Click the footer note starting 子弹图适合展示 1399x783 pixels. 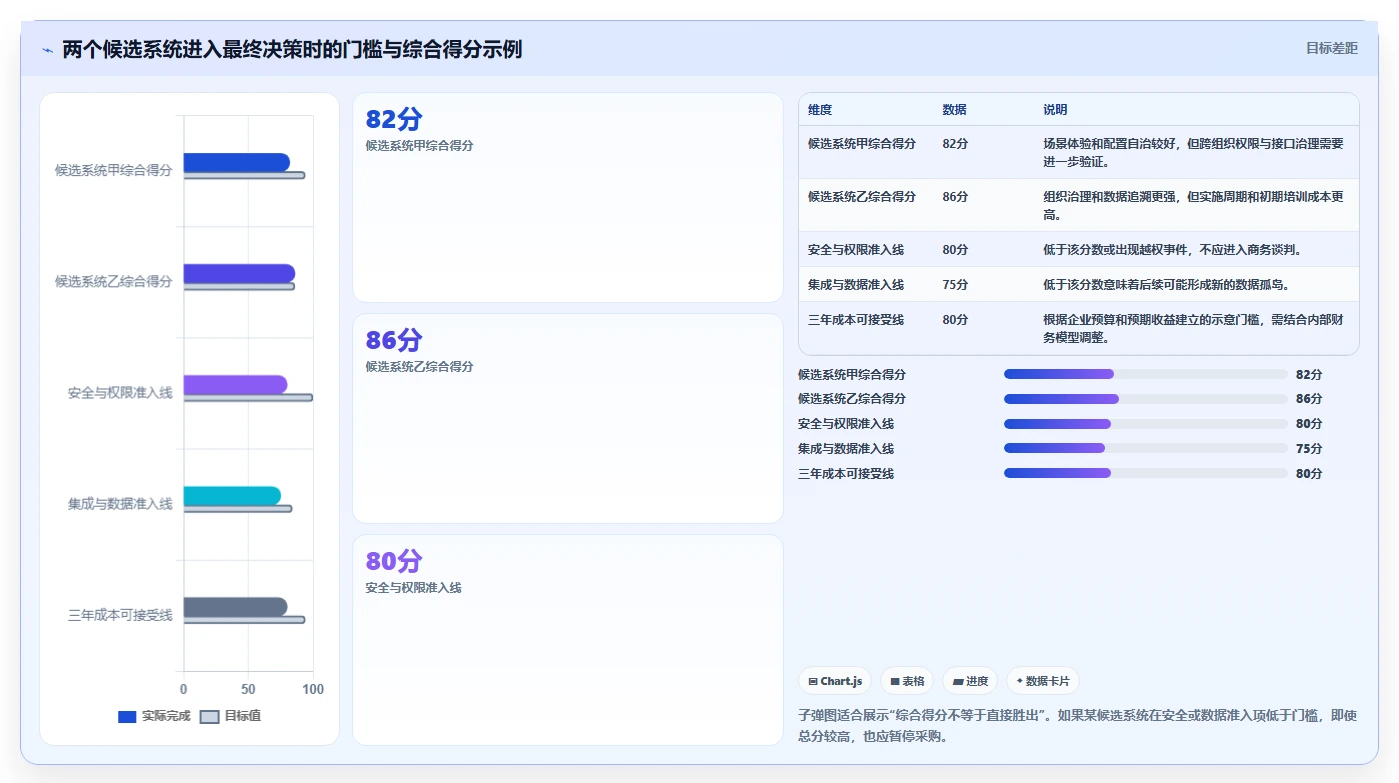1078,726
